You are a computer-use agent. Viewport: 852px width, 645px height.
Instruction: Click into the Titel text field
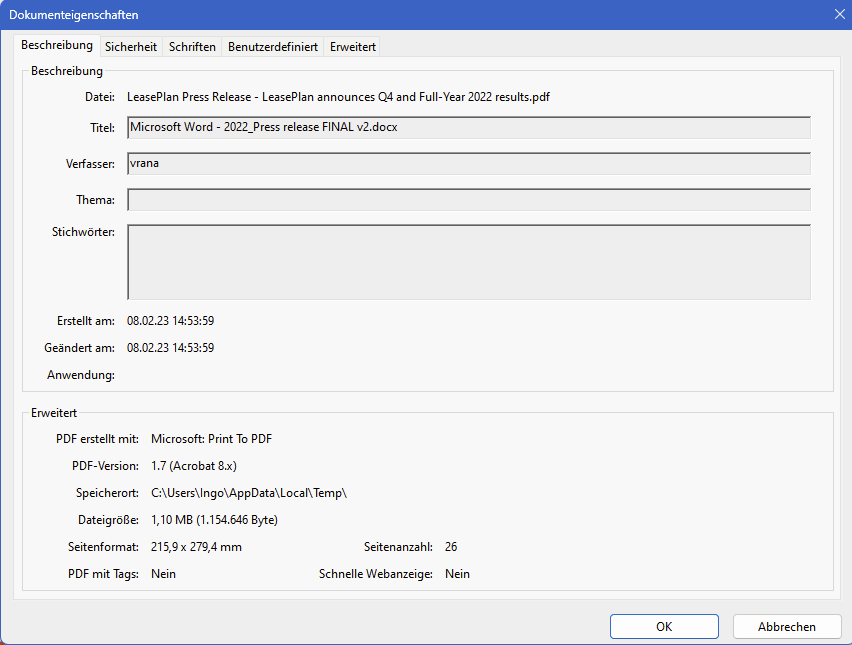468,128
